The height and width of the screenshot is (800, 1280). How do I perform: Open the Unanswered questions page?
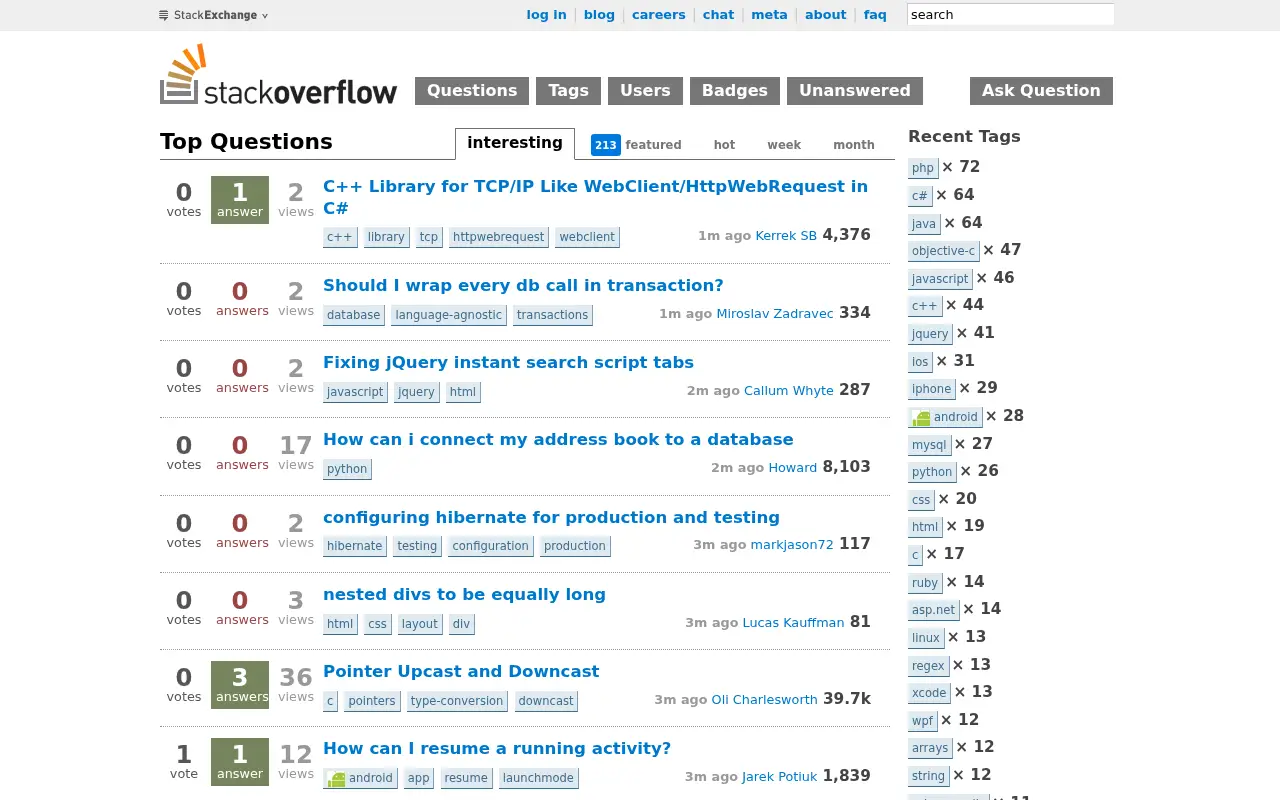pos(855,91)
